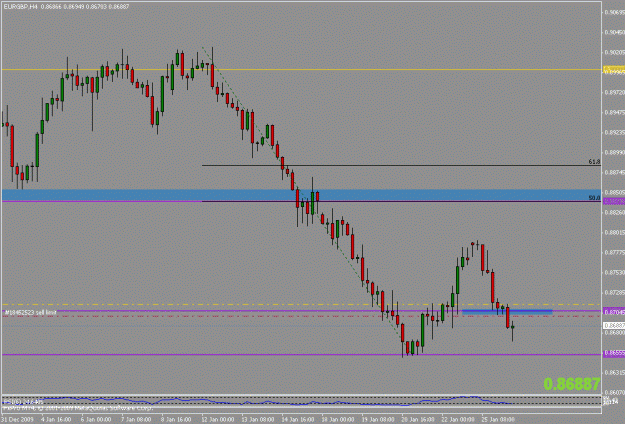The image size is (625, 424).
Task: Click the 0.87530 price scale label
Action: pos(614,273)
